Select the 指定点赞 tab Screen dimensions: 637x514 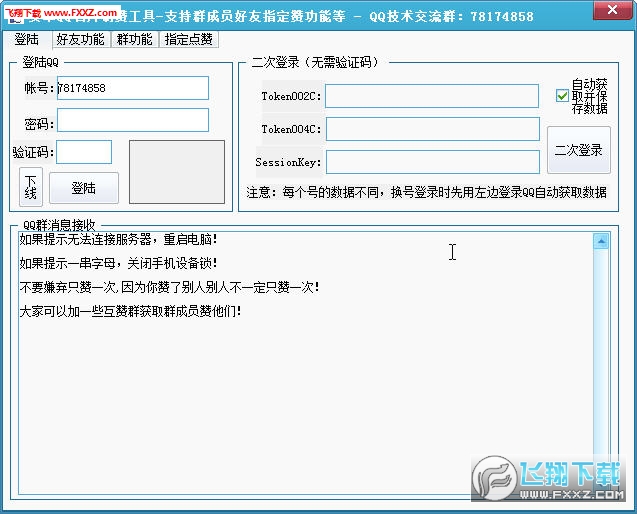(x=189, y=39)
